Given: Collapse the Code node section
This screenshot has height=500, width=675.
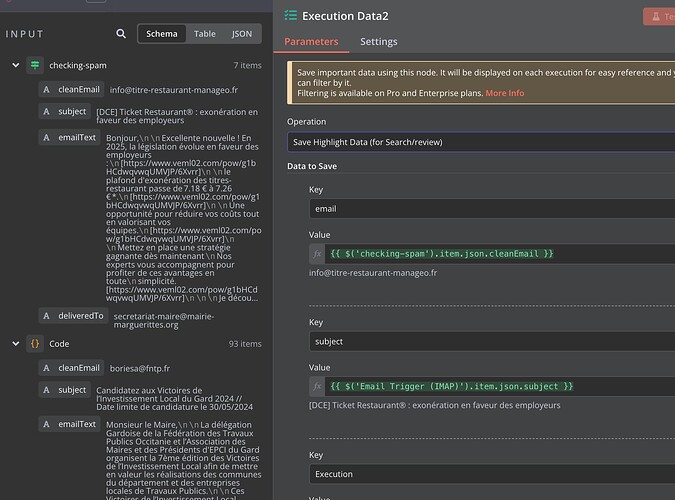Looking at the screenshot, I should click(x=15, y=344).
